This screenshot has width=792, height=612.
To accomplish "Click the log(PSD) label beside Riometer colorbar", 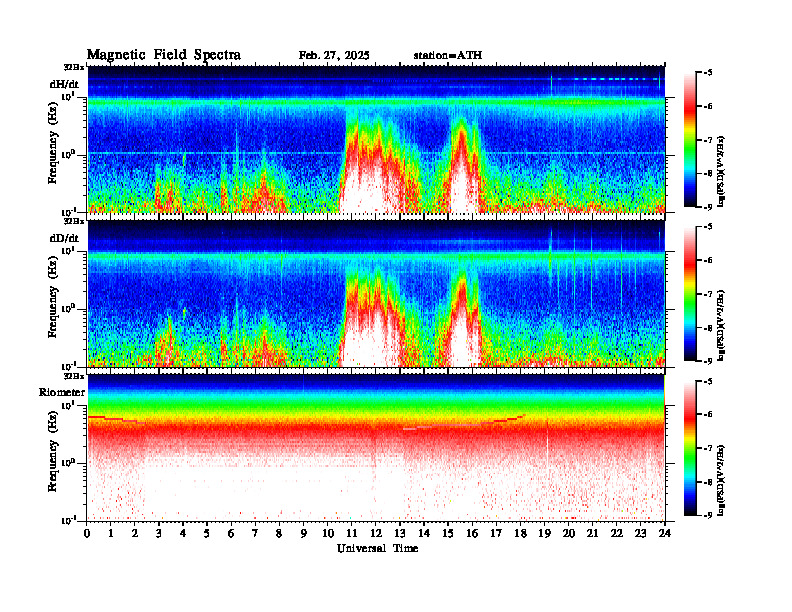I will [x=721, y=480].
